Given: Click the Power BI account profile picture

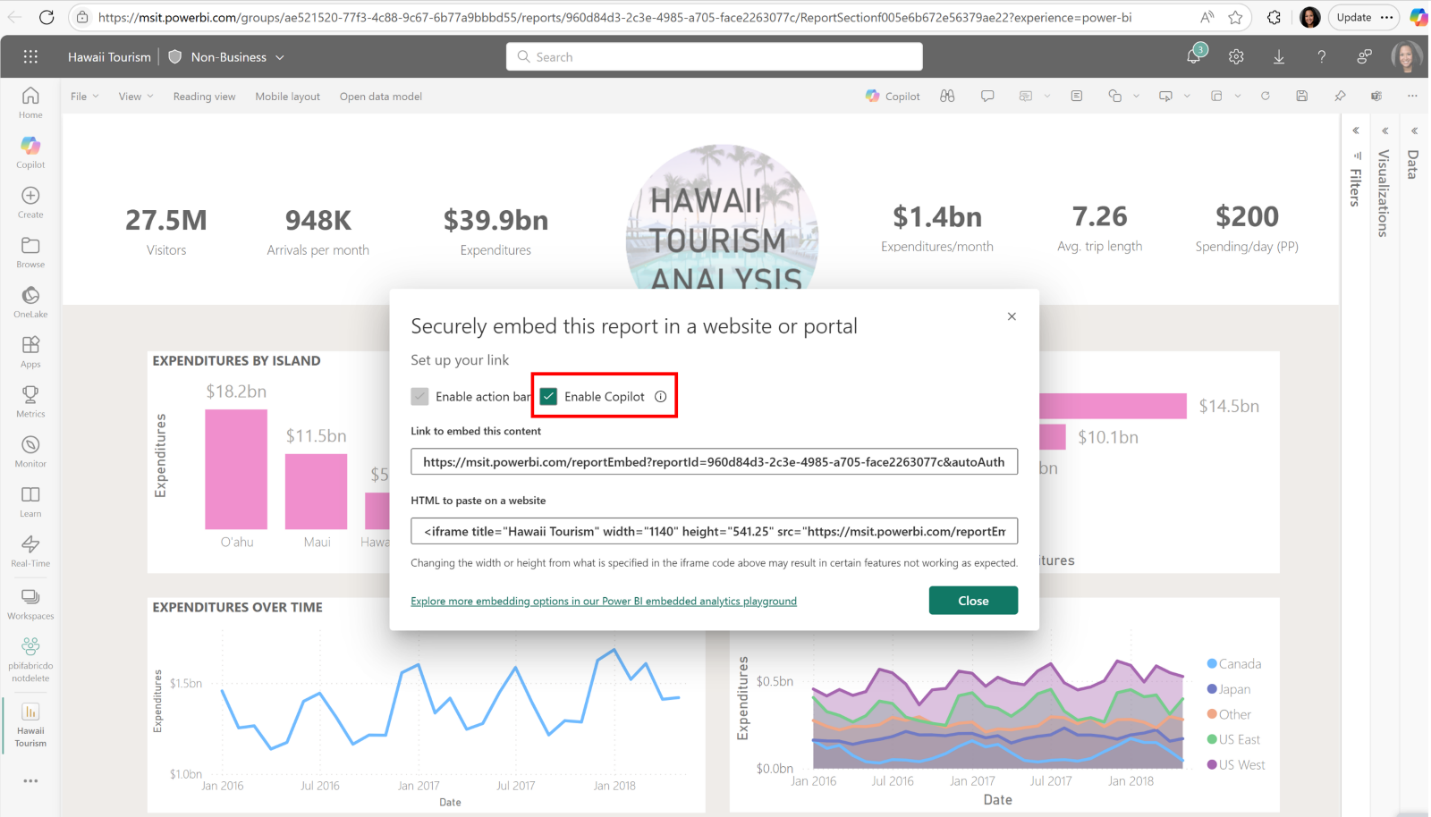Looking at the screenshot, I should tap(1406, 57).
